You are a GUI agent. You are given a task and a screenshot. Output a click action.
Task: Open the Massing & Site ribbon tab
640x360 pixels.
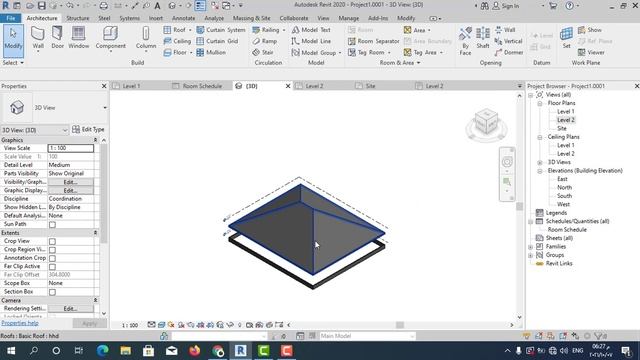pos(251,18)
